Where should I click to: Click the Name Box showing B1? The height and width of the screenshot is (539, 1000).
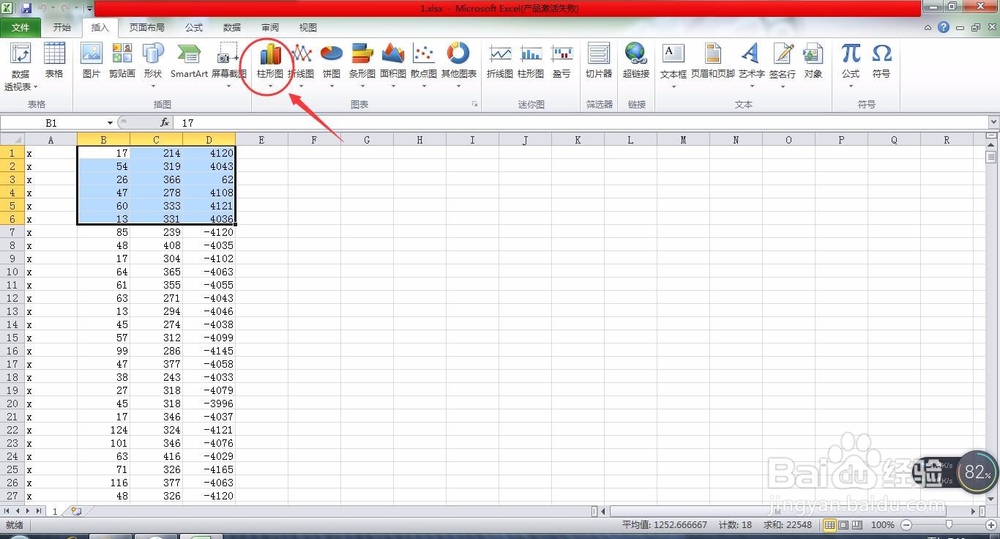52,122
